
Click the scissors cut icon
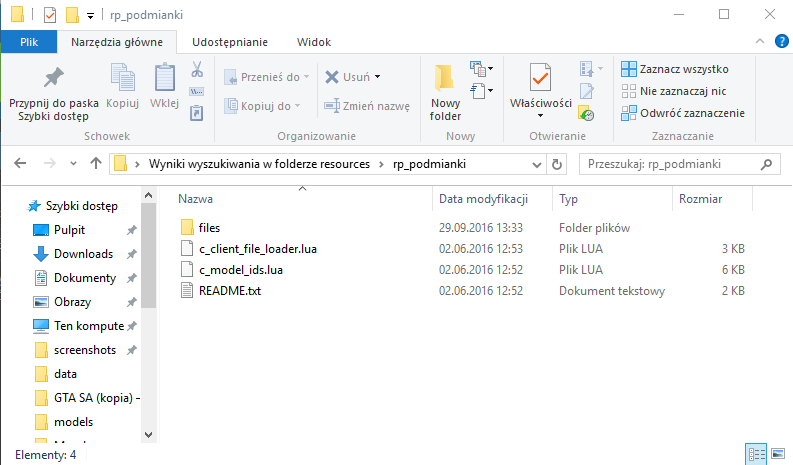click(x=197, y=69)
